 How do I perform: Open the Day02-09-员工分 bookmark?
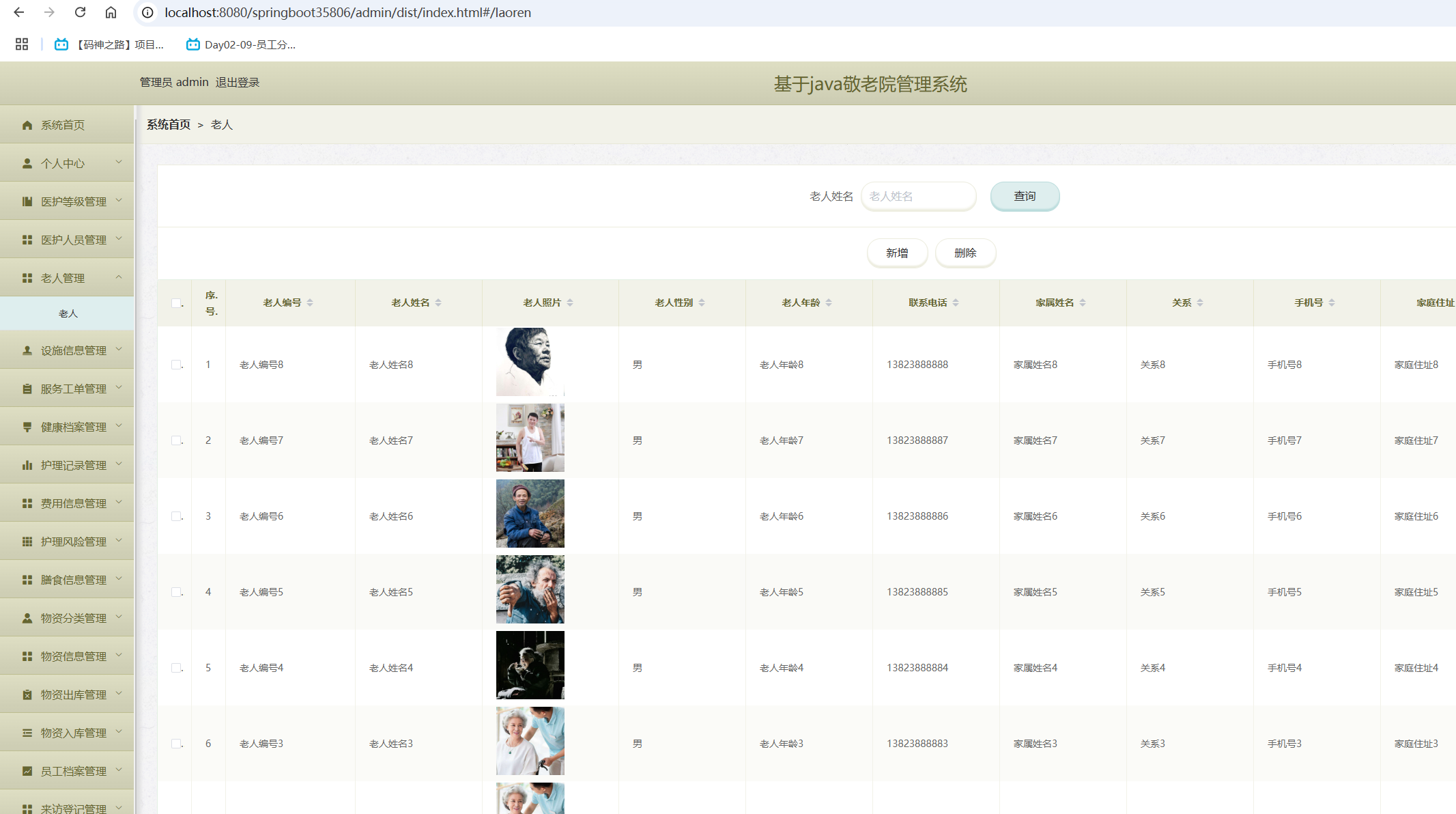tap(241, 44)
